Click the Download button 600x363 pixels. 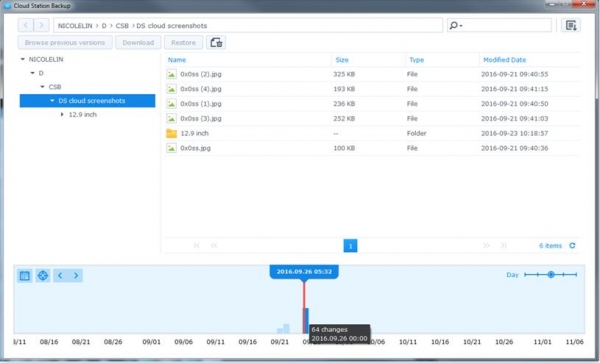coord(138,42)
